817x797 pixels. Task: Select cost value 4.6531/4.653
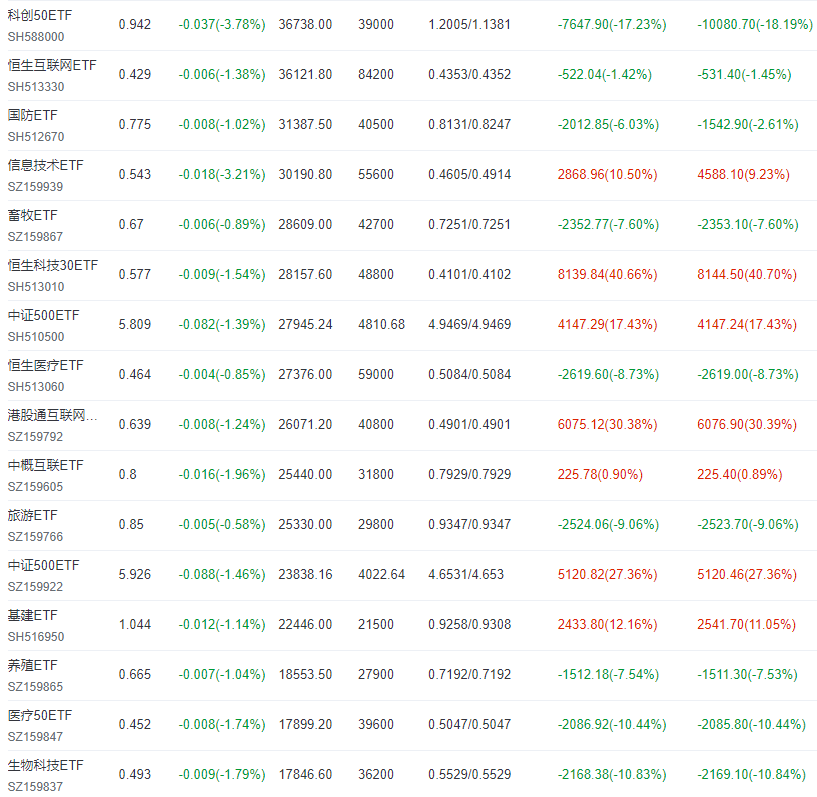click(466, 575)
